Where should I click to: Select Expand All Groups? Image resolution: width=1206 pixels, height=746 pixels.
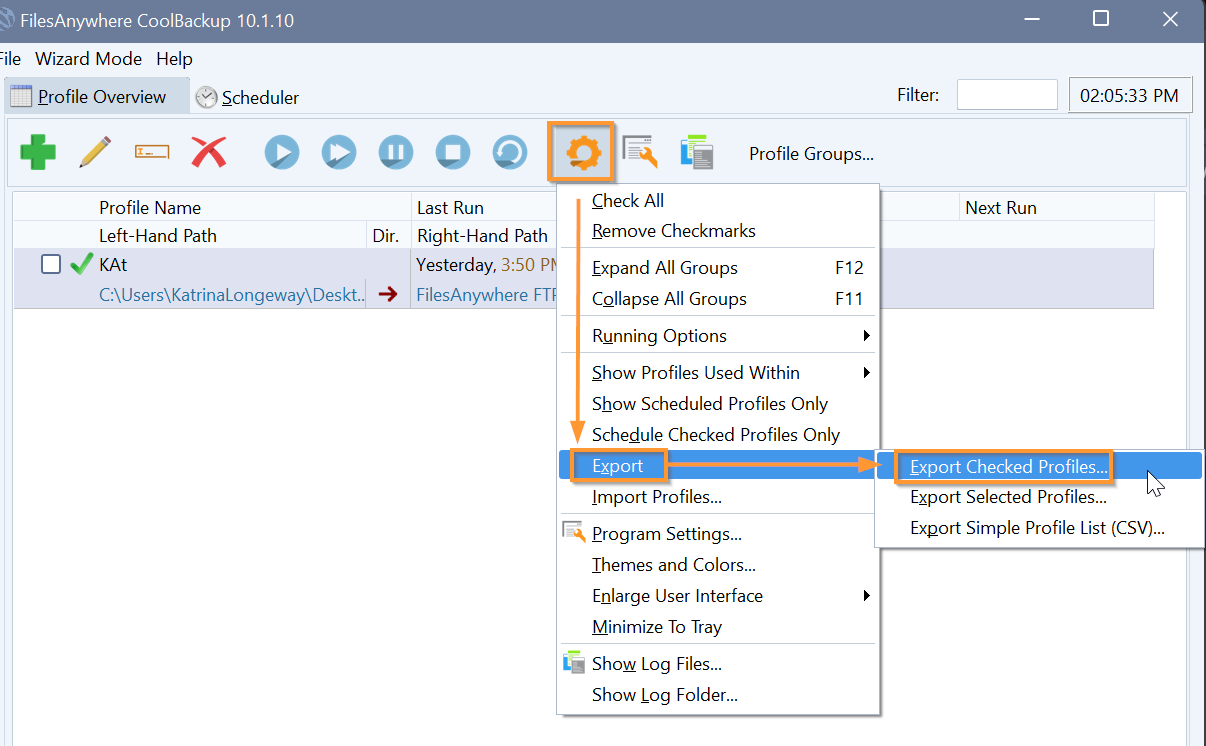717,268
